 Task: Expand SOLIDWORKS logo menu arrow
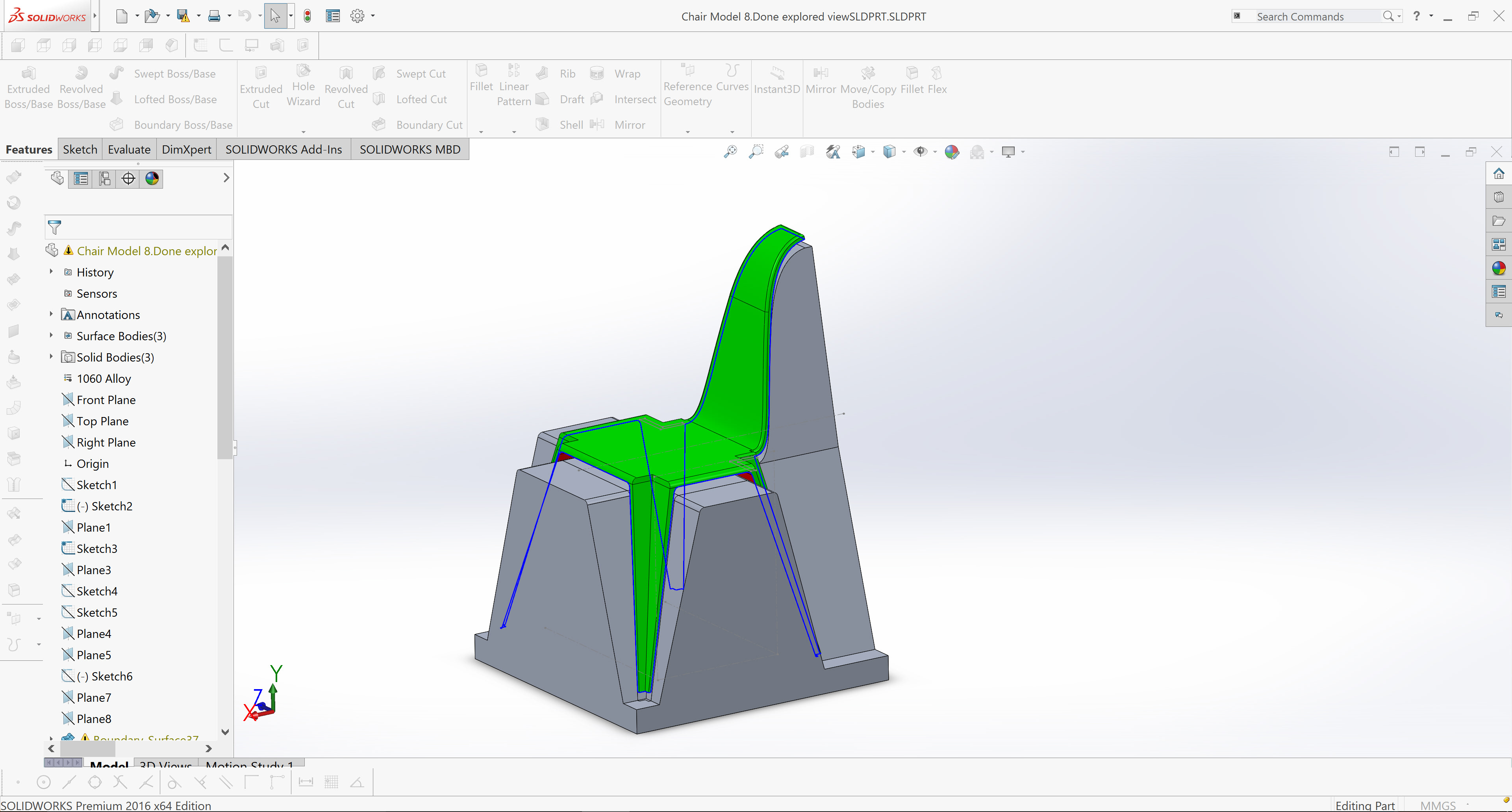pyautogui.click(x=94, y=16)
